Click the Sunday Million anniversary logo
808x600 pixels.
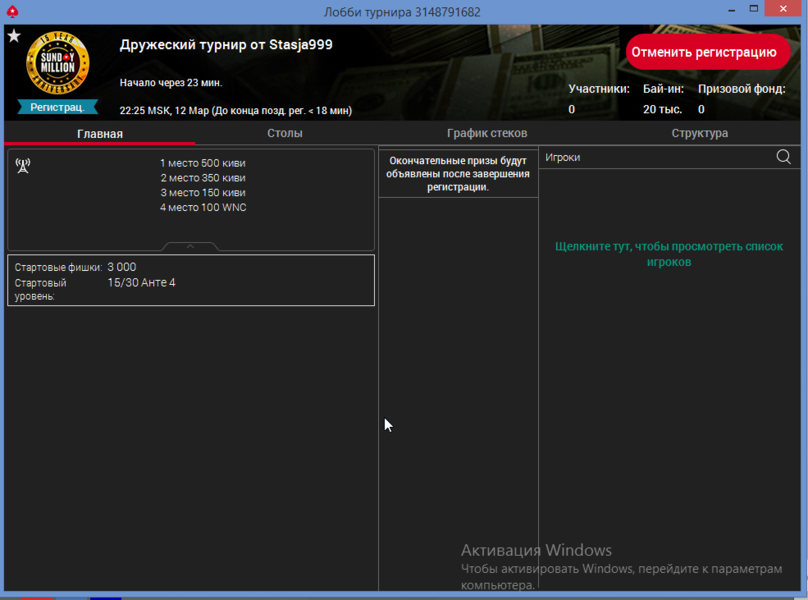coord(57,65)
